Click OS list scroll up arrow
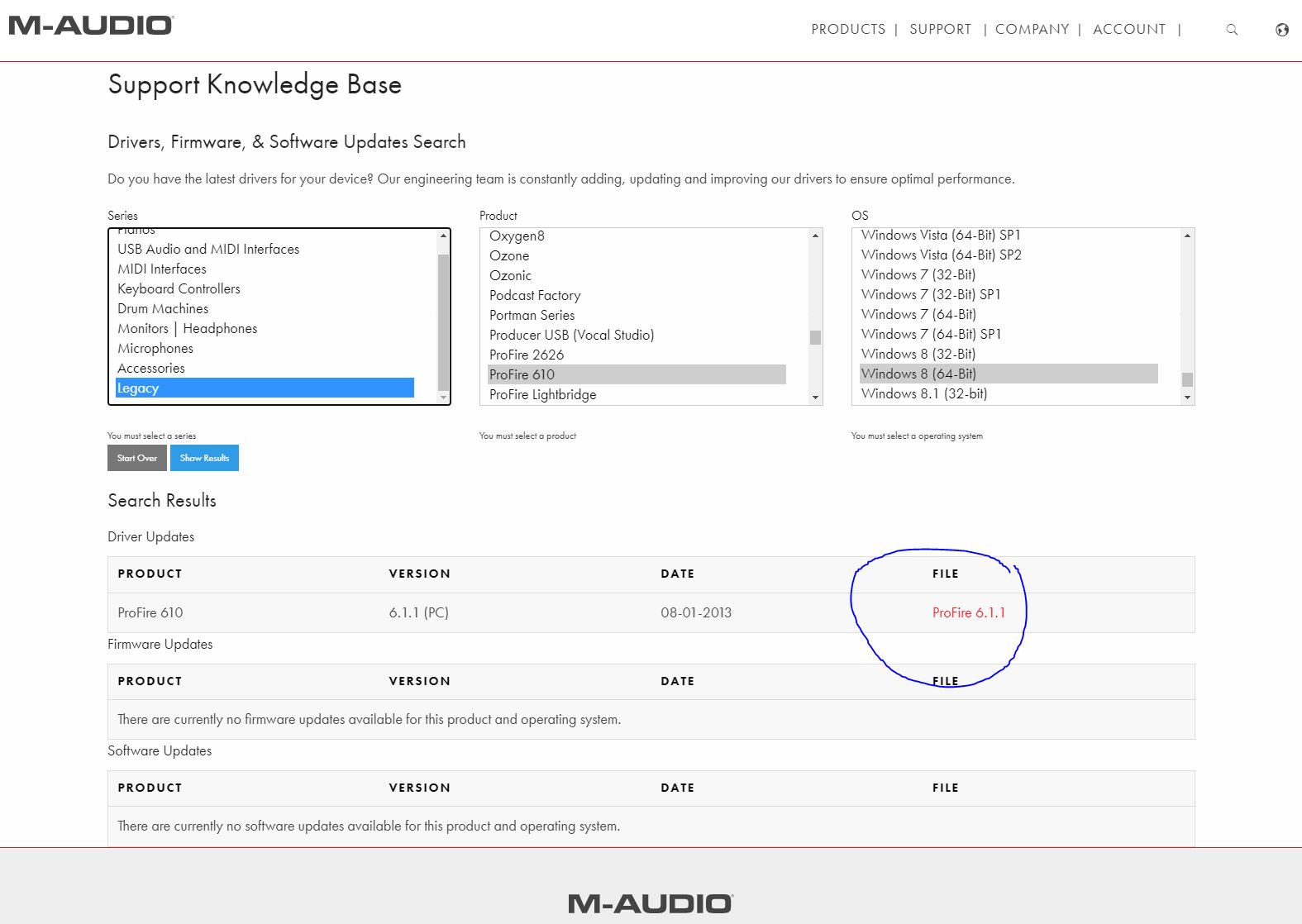This screenshot has height=924, width=1302. (x=1188, y=236)
